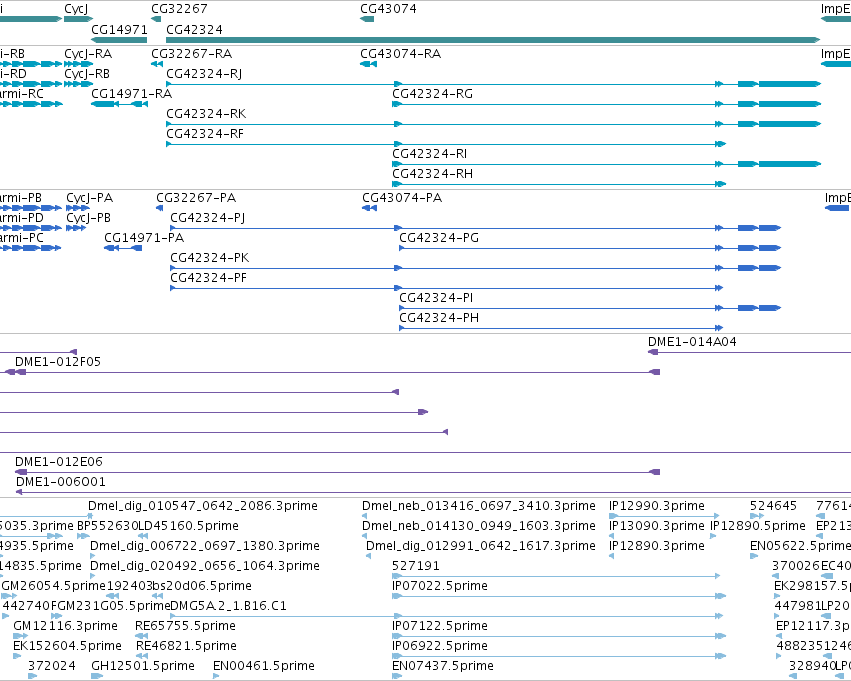Click the CG14971 gene arrow
The image size is (851, 681).
119,40
